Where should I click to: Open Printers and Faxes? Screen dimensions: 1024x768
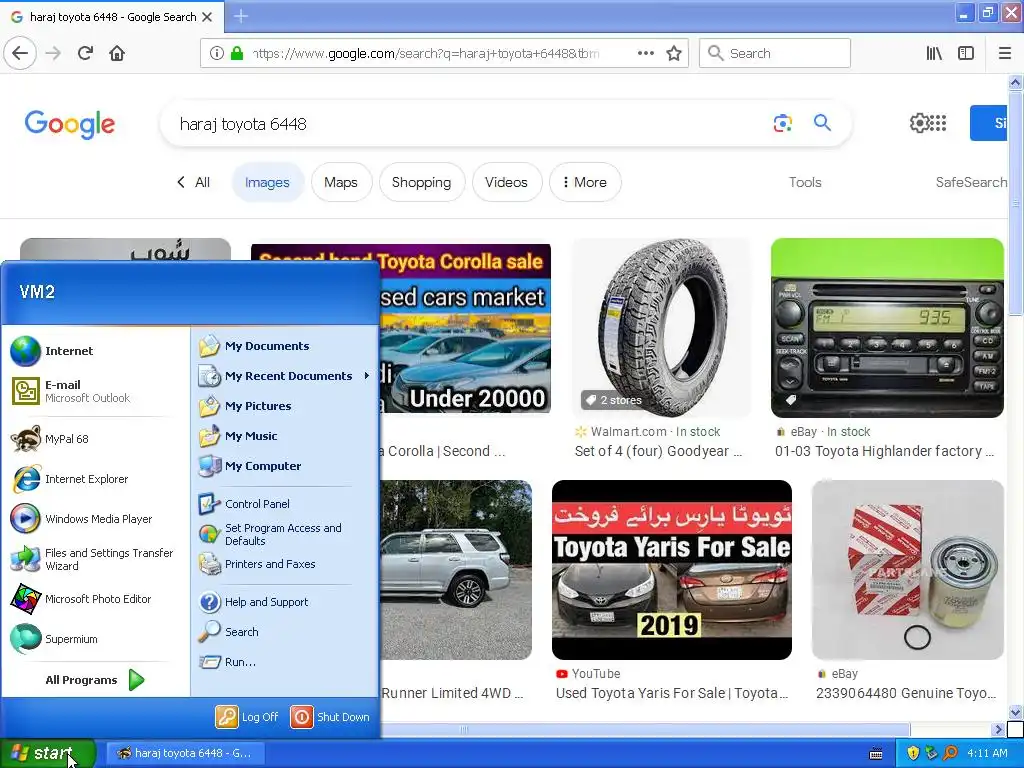pyautogui.click(x=285, y=564)
